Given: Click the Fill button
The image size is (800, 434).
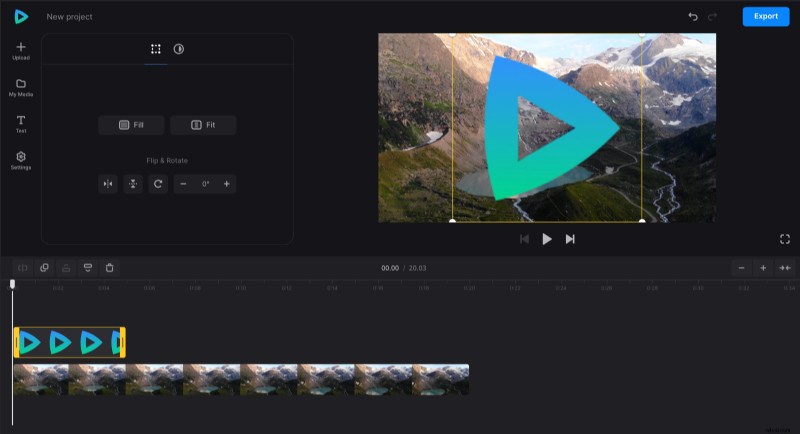Looking at the screenshot, I should pos(131,125).
